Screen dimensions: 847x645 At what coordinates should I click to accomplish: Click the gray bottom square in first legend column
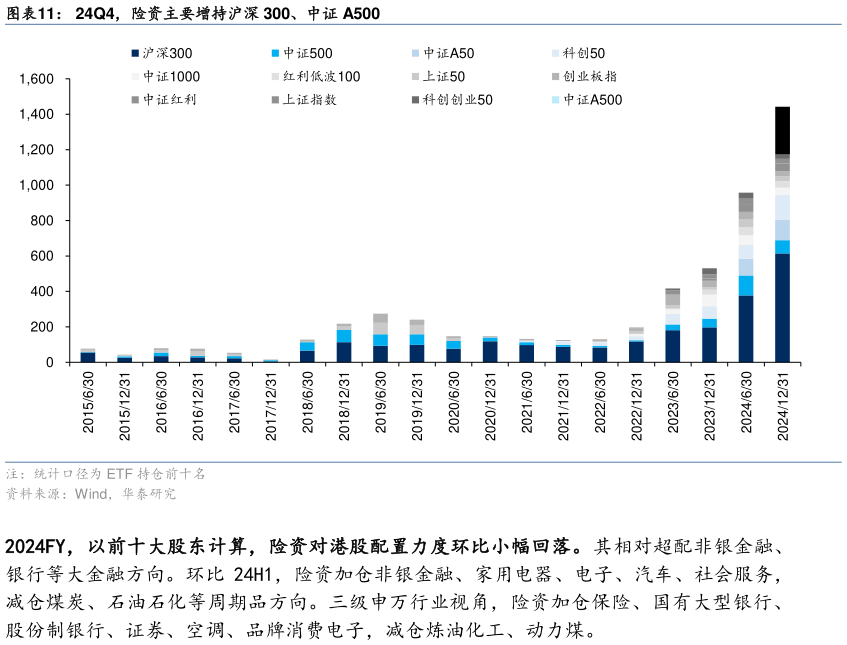[x=134, y=99]
